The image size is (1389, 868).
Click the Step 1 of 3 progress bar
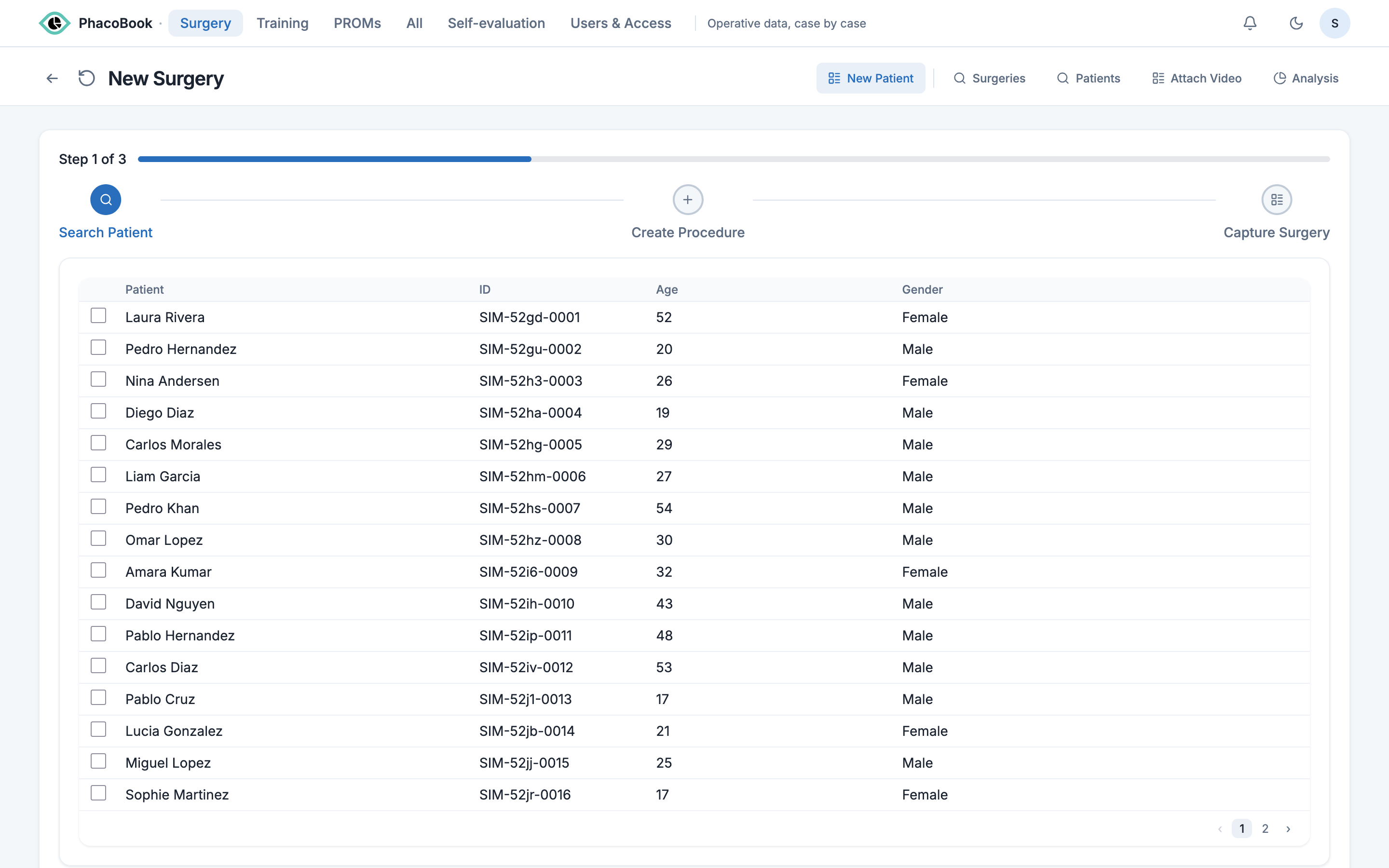734,159
